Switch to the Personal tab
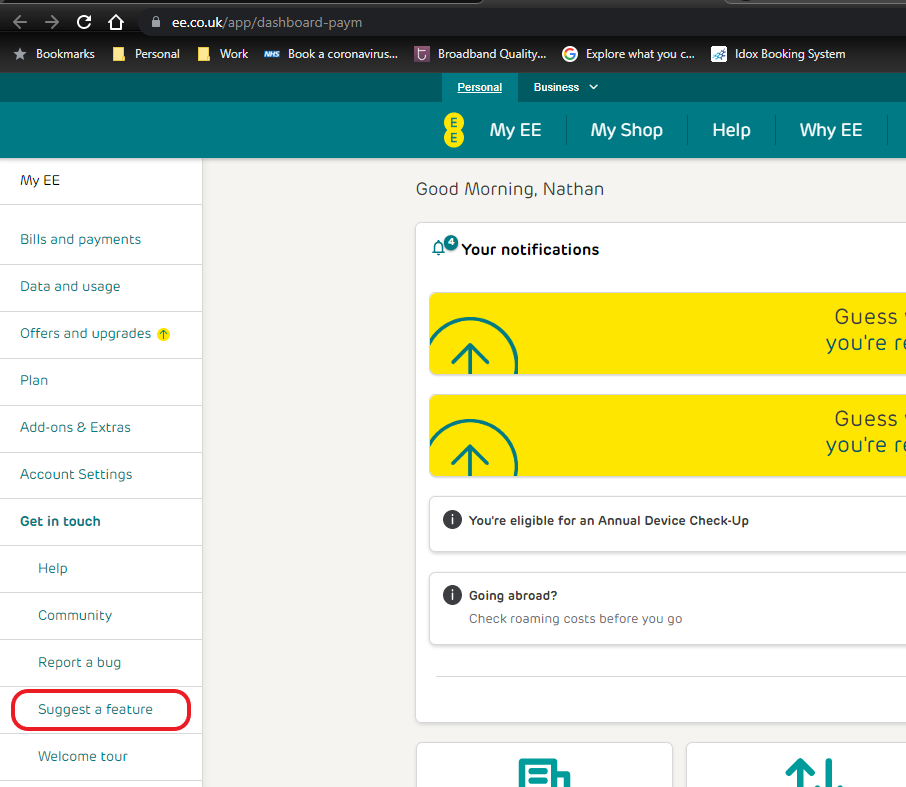906x787 pixels. point(480,87)
